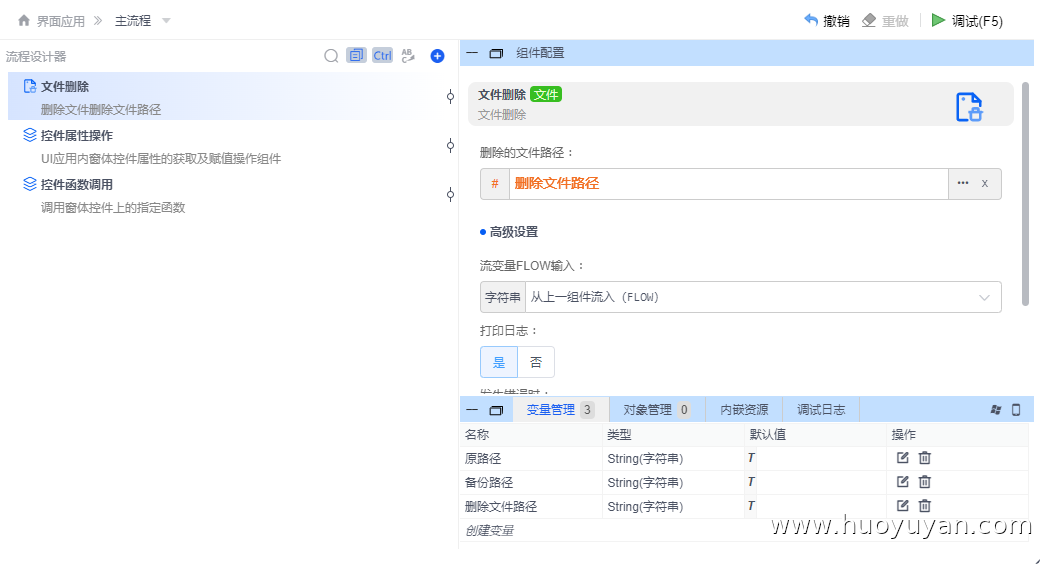Image resolution: width=1040 pixels, height=564 pixels.
Task: Start debugging with the green play icon
Action: point(938,20)
